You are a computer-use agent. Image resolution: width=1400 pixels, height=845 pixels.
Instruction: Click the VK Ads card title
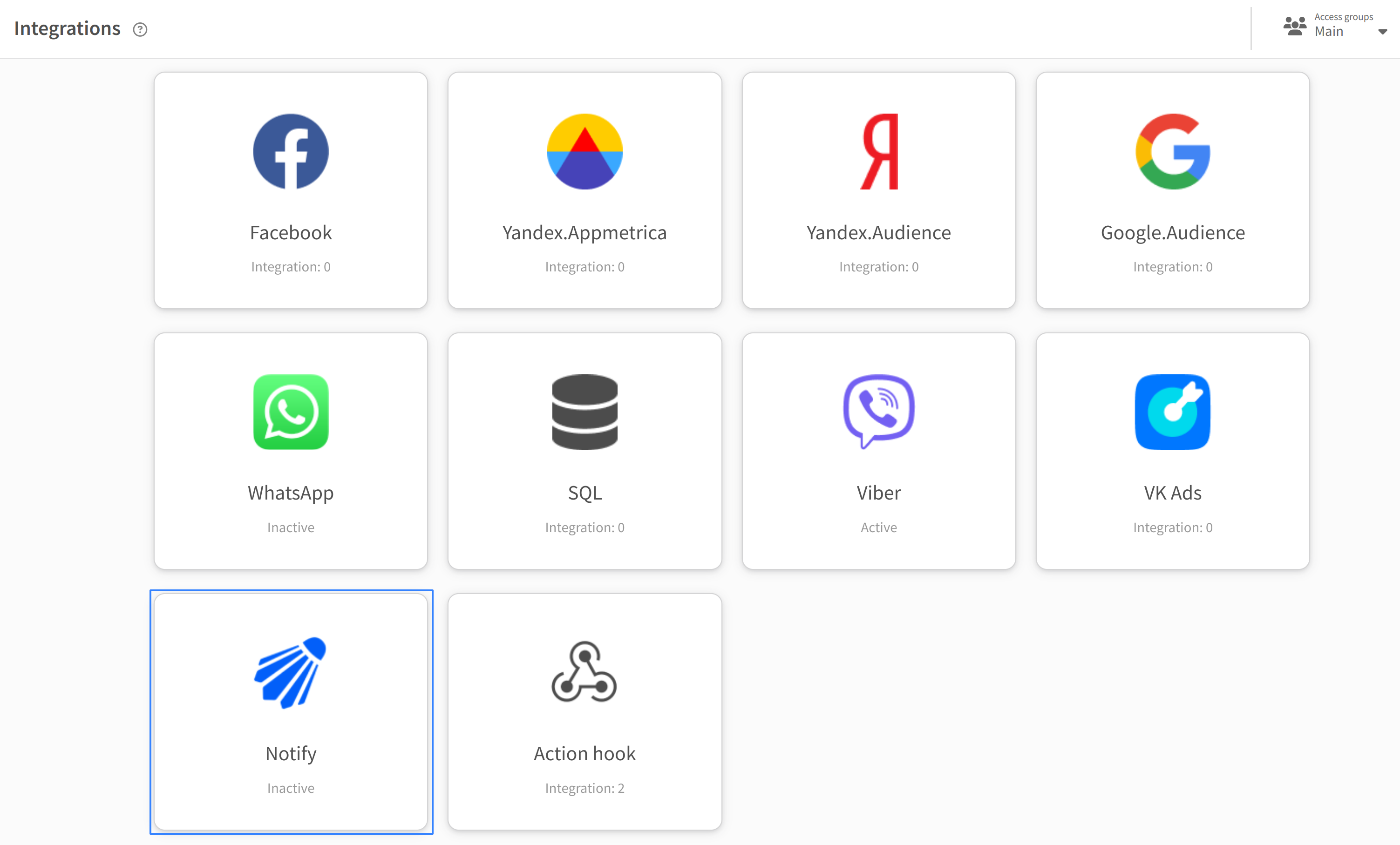(1173, 493)
